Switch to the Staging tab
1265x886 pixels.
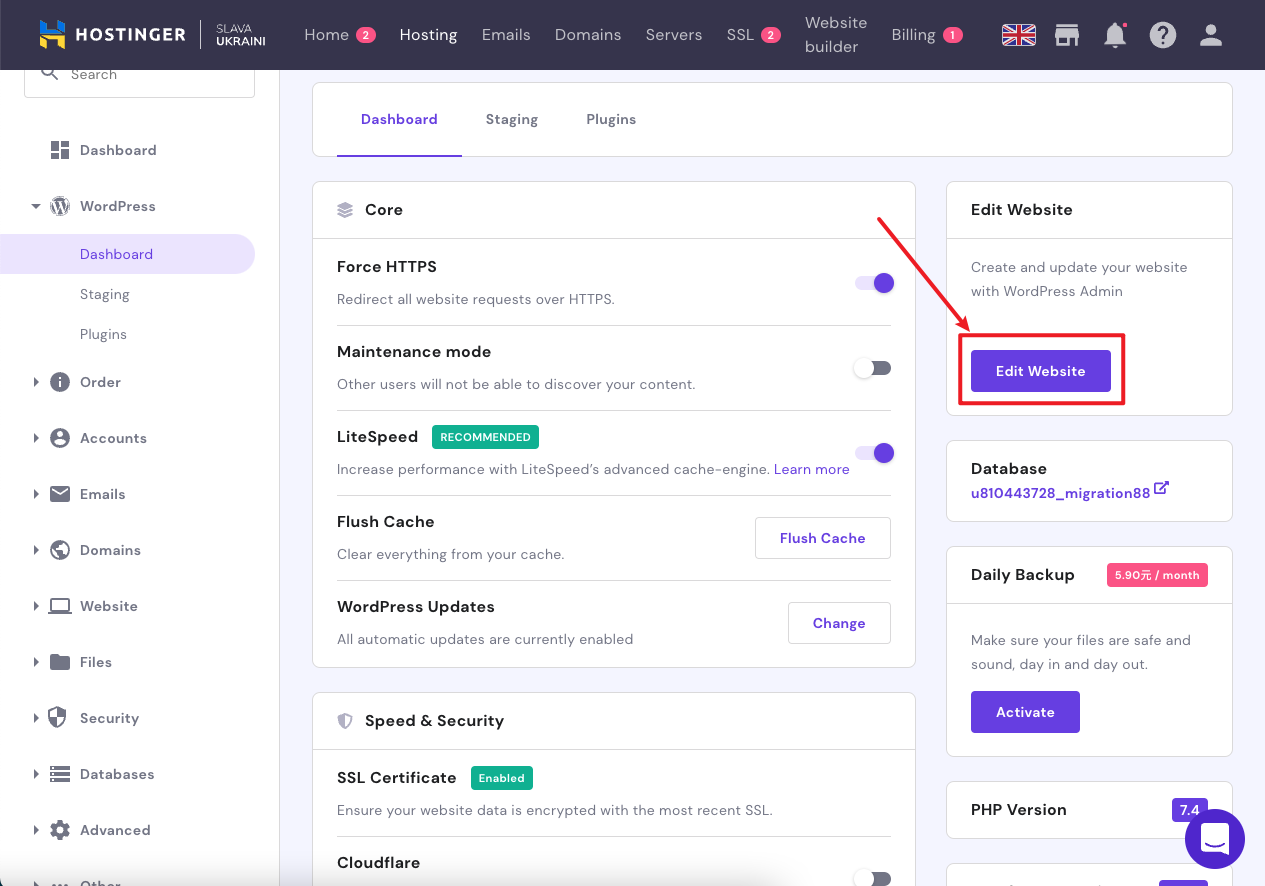point(512,119)
